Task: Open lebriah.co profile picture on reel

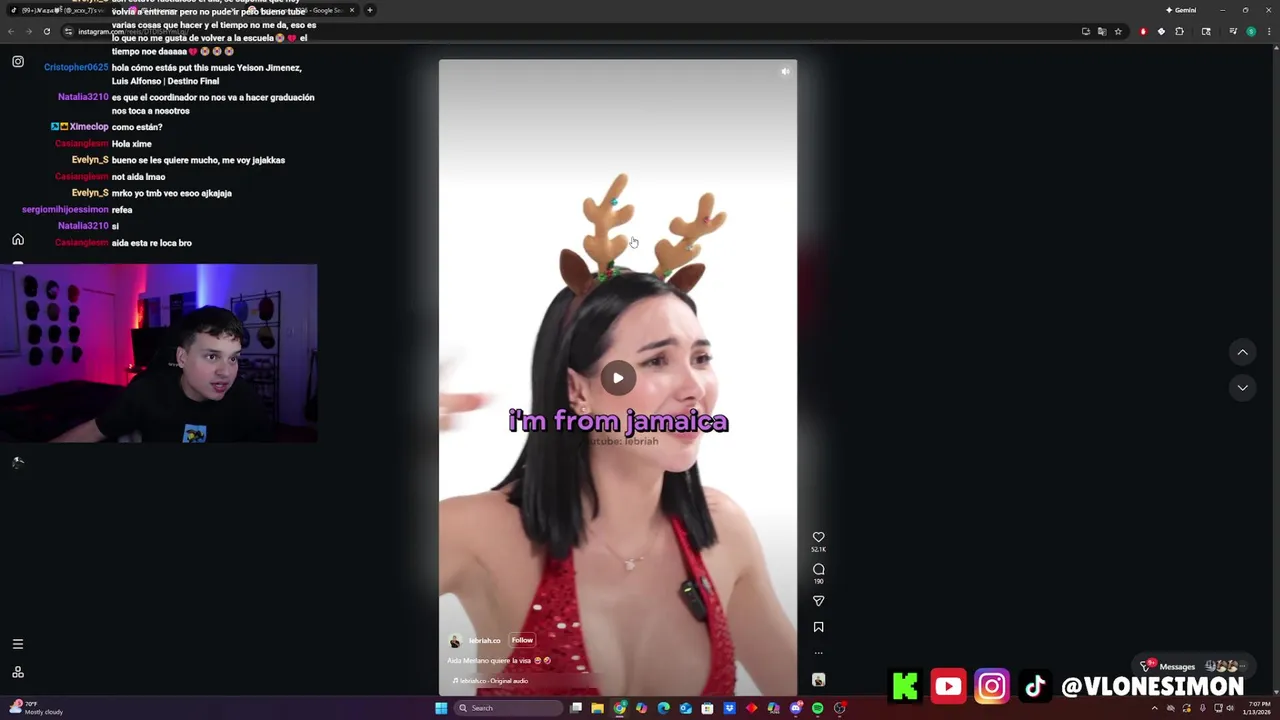Action: pos(455,641)
